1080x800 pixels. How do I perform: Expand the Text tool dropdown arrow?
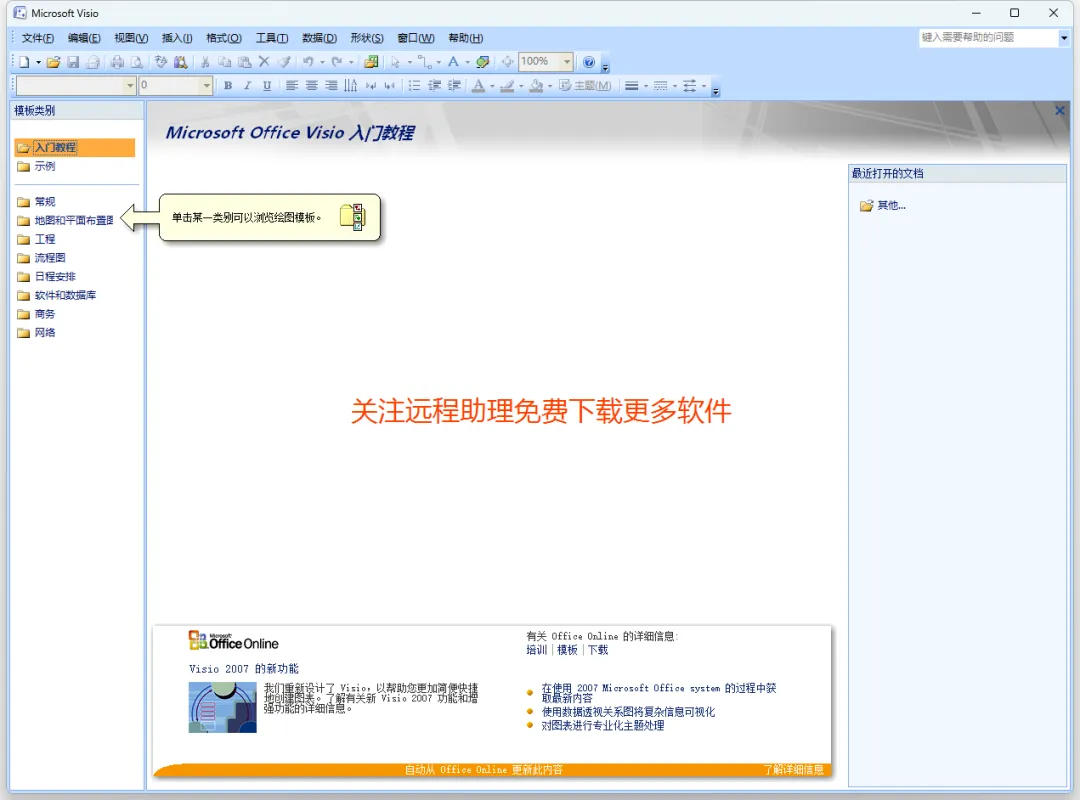(467, 62)
